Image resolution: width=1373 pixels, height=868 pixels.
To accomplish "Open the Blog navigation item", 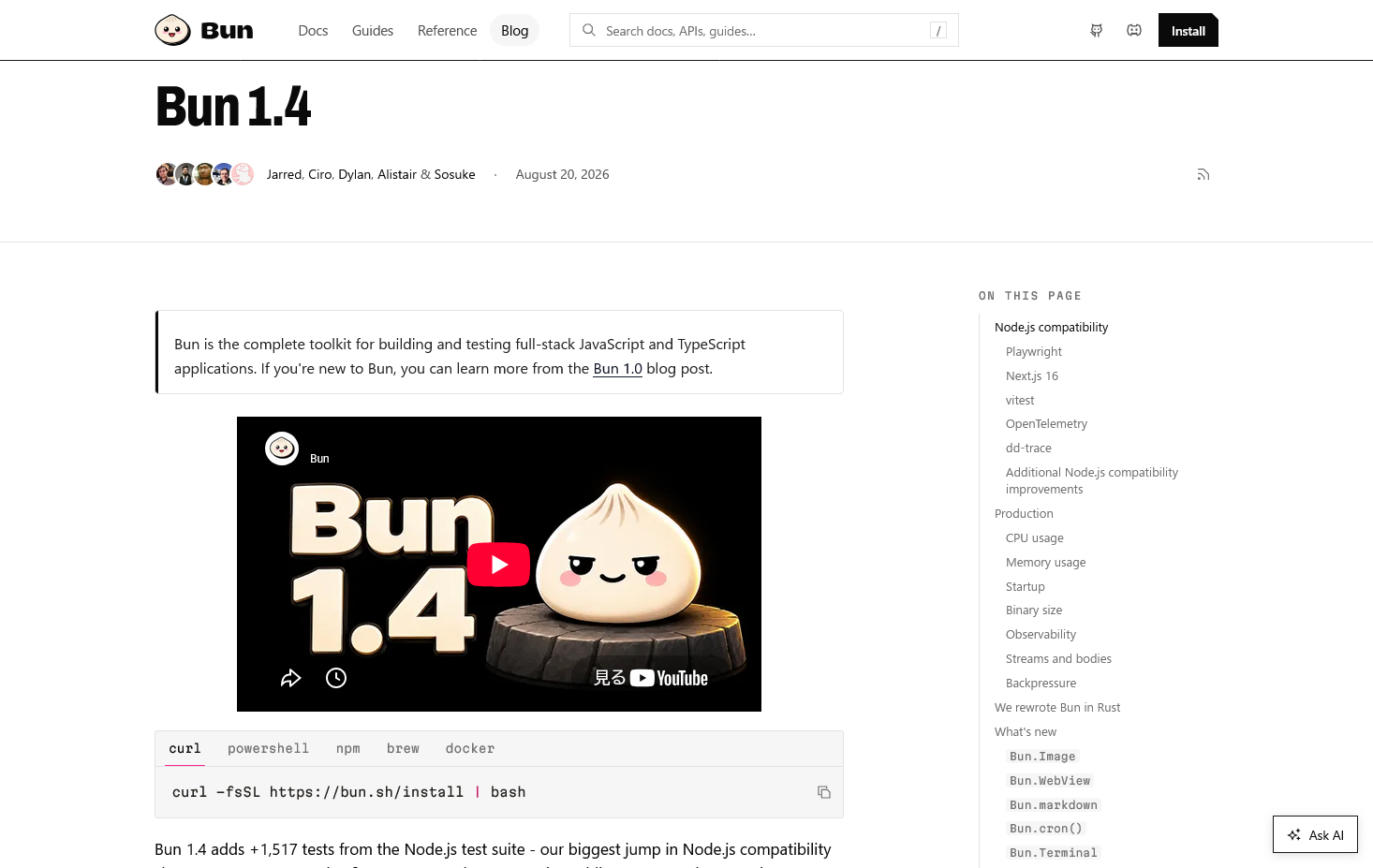I will tap(514, 31).
